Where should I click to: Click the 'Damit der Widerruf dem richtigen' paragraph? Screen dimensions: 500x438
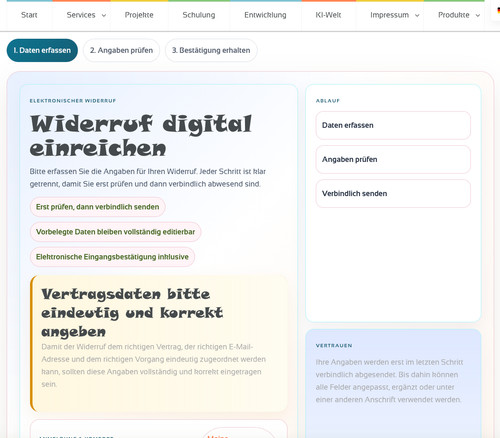[154, 365]
